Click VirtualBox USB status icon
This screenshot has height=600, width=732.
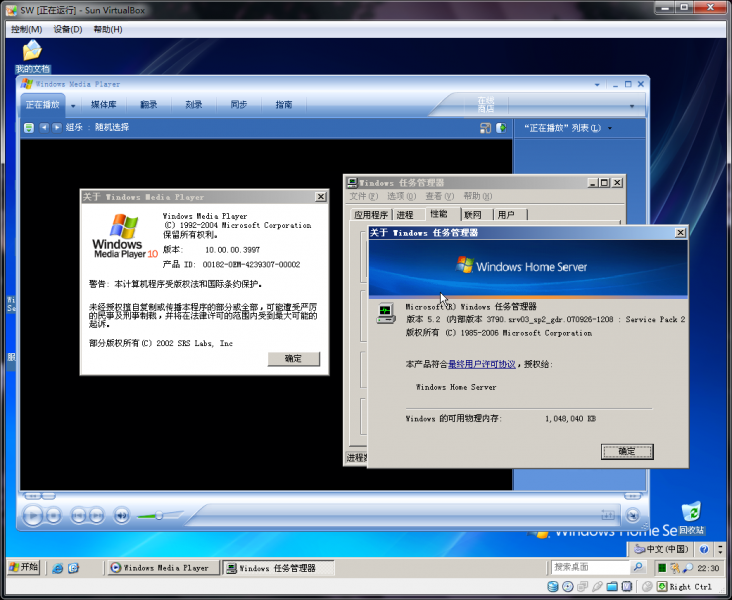coord(597,587)
